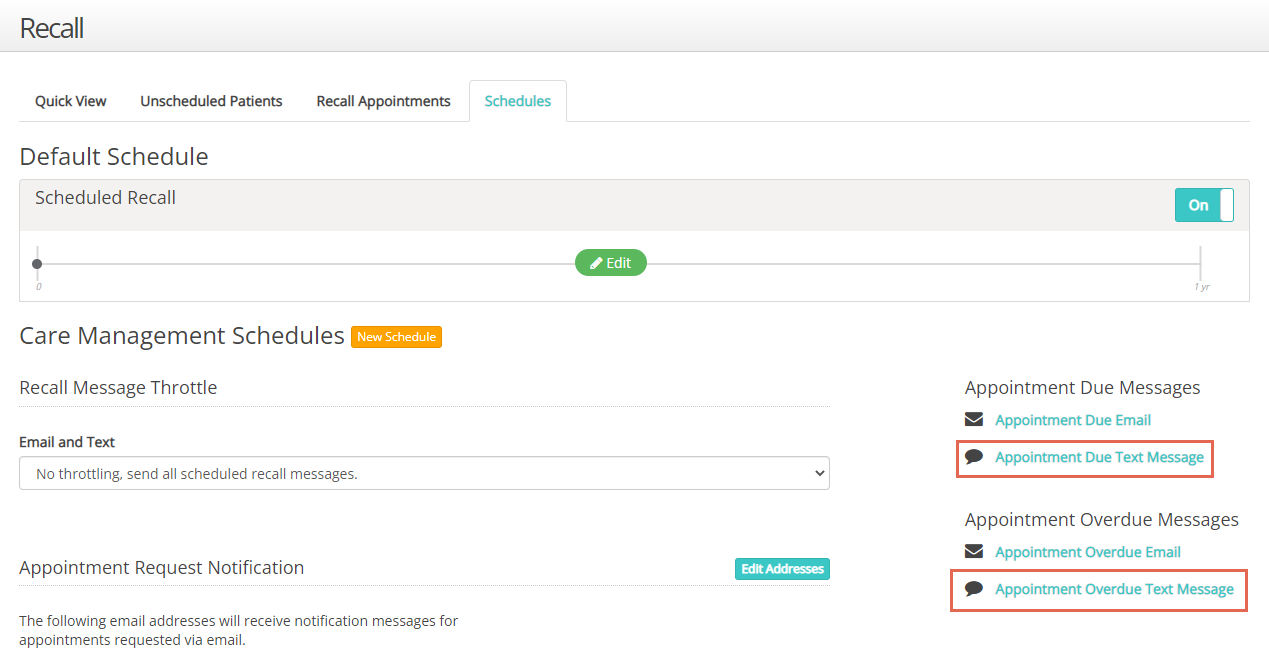
Task: Go to the Recall Appointments tab
Action: [383, 101]
